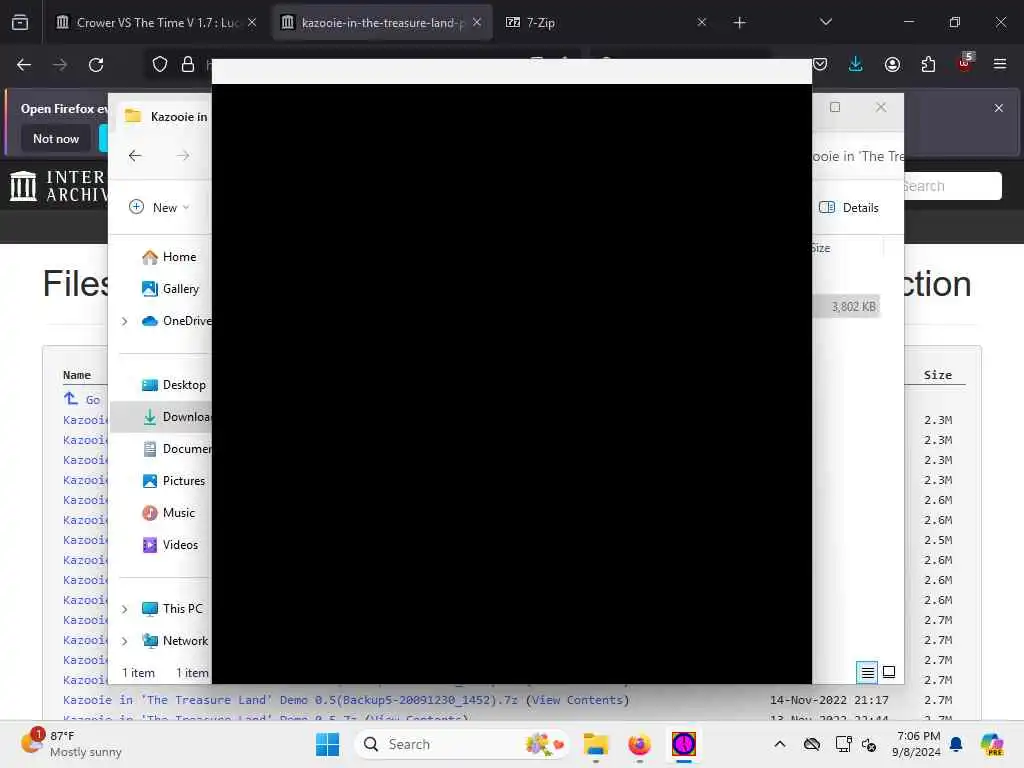Reload the current Firefox page
This screenshot has width=1024, height=768.
pyautogui.click(x=96, y=65)
